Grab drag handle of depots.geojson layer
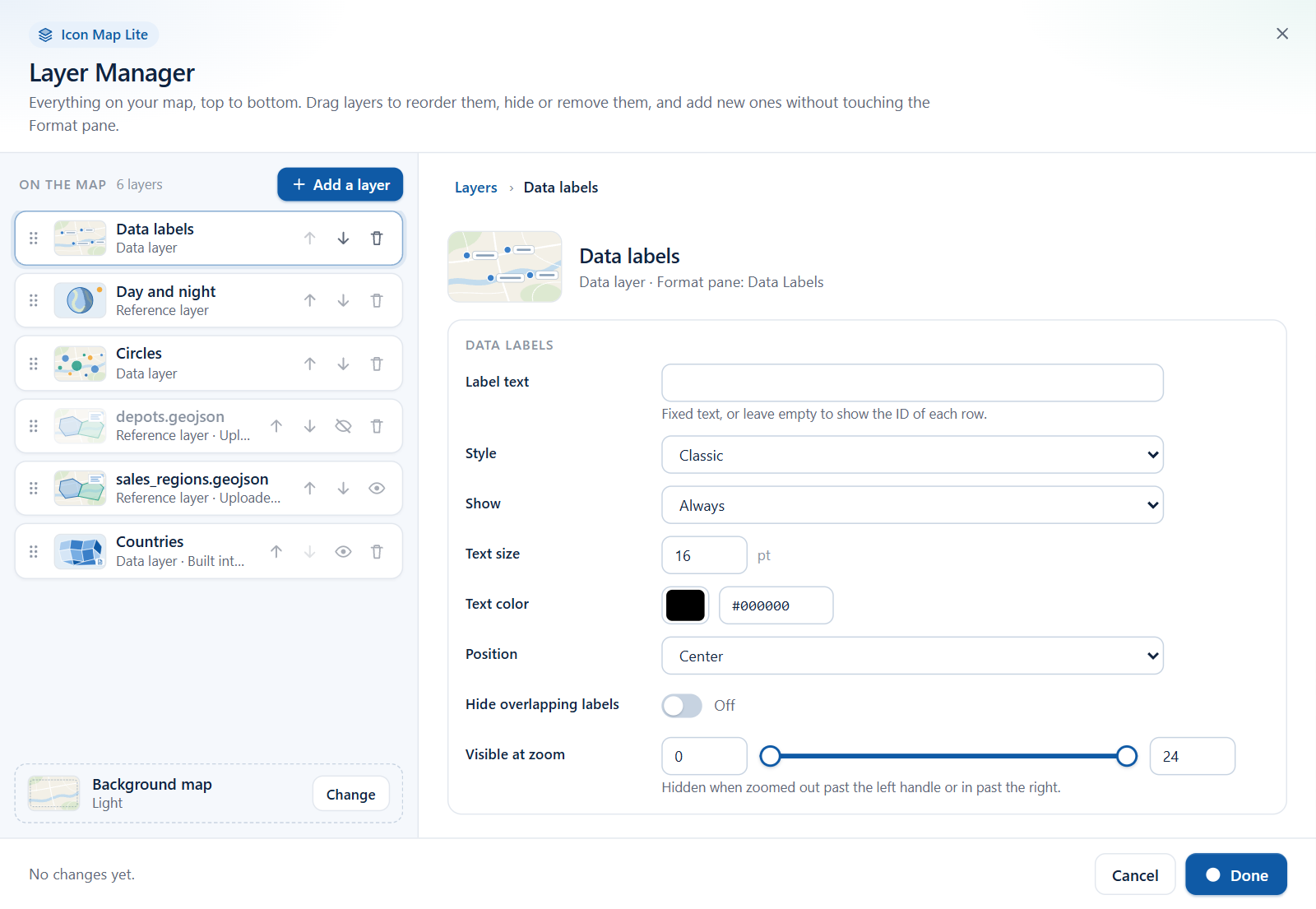This screenshot has width=1316, height=909. pos(34,426)
